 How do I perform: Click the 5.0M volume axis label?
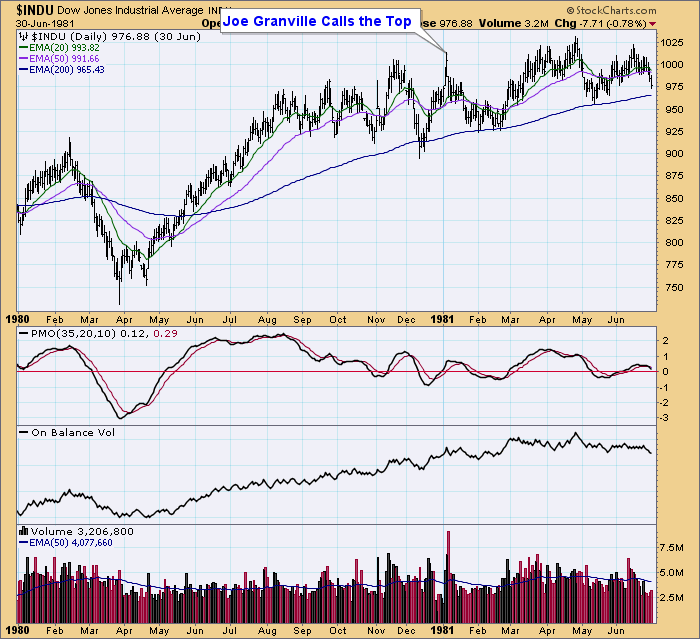click(671, 572)
